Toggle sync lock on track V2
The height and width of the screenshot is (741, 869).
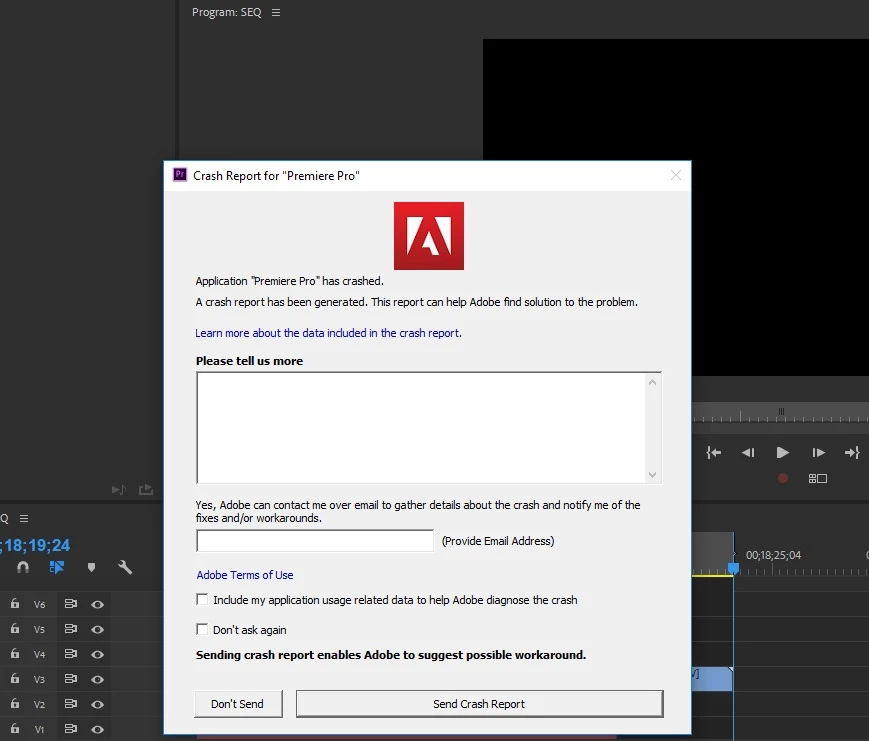click(70, 704)
